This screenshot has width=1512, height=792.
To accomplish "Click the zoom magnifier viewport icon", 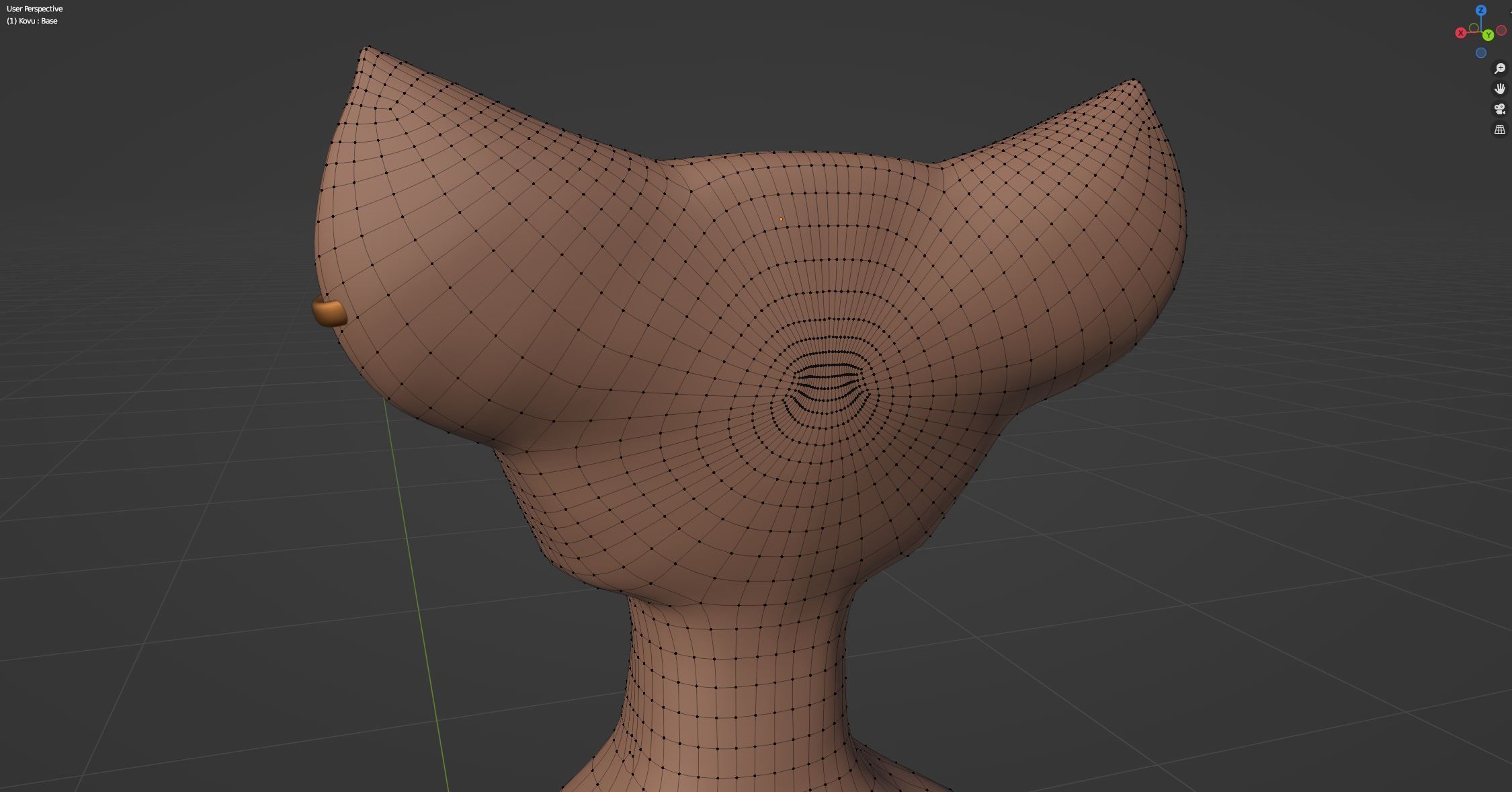I will tap(1499, 69).
